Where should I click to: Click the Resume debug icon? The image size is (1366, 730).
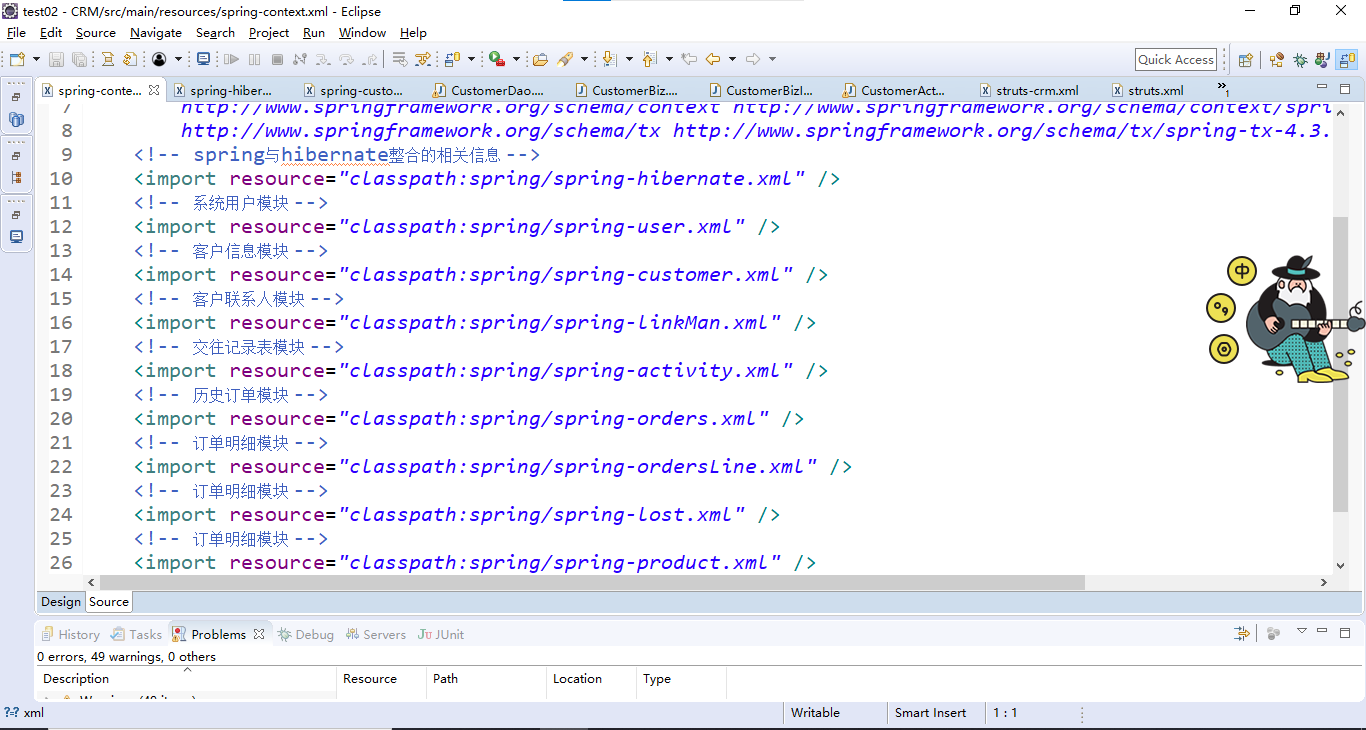tap(231, 59)
